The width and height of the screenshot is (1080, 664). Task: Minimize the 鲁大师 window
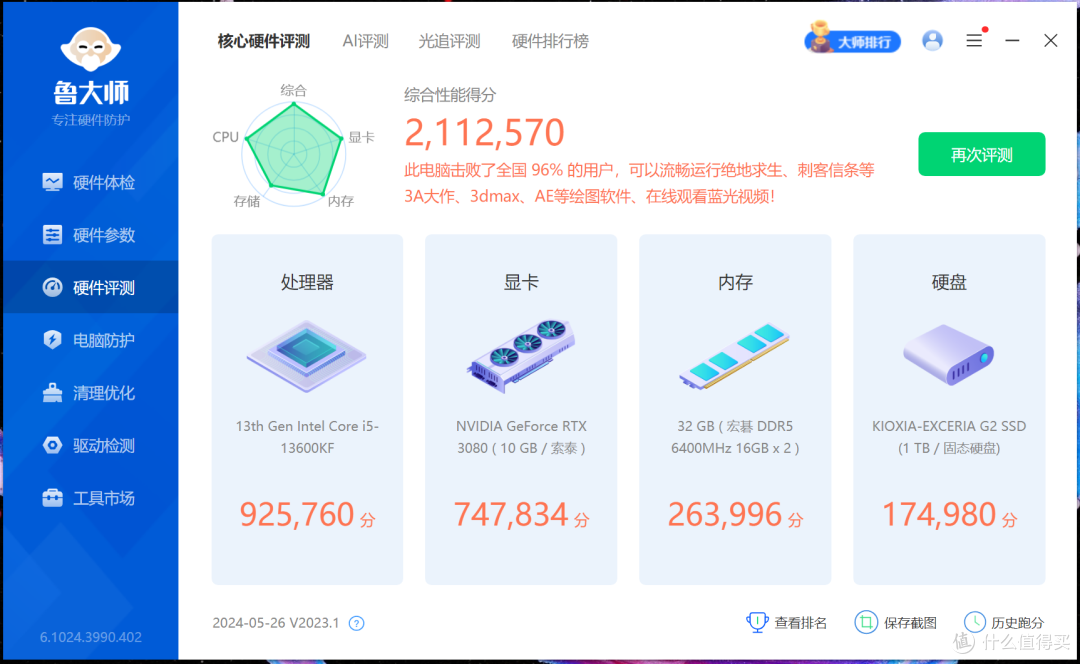point(1012,41)
